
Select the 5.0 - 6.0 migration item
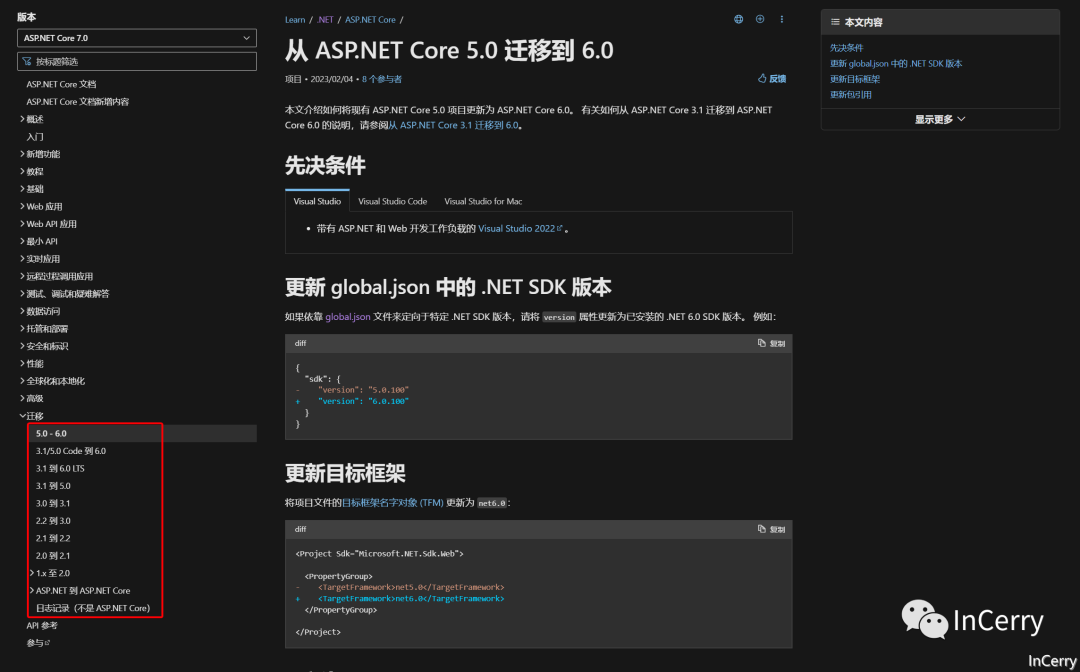tap(146, 433)
